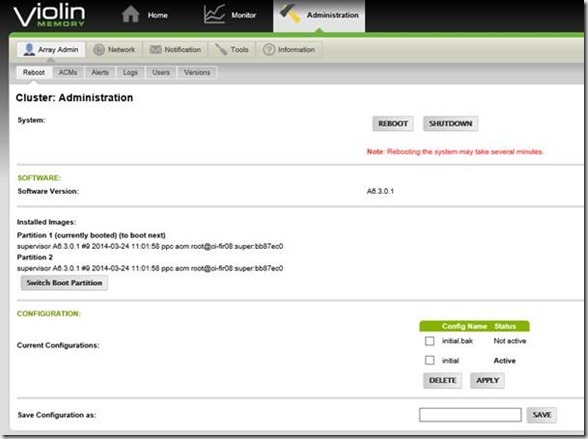This screenshot has height=439, width=588.
Task: Click the Tools wrench icon
Action: coord(221,49)
